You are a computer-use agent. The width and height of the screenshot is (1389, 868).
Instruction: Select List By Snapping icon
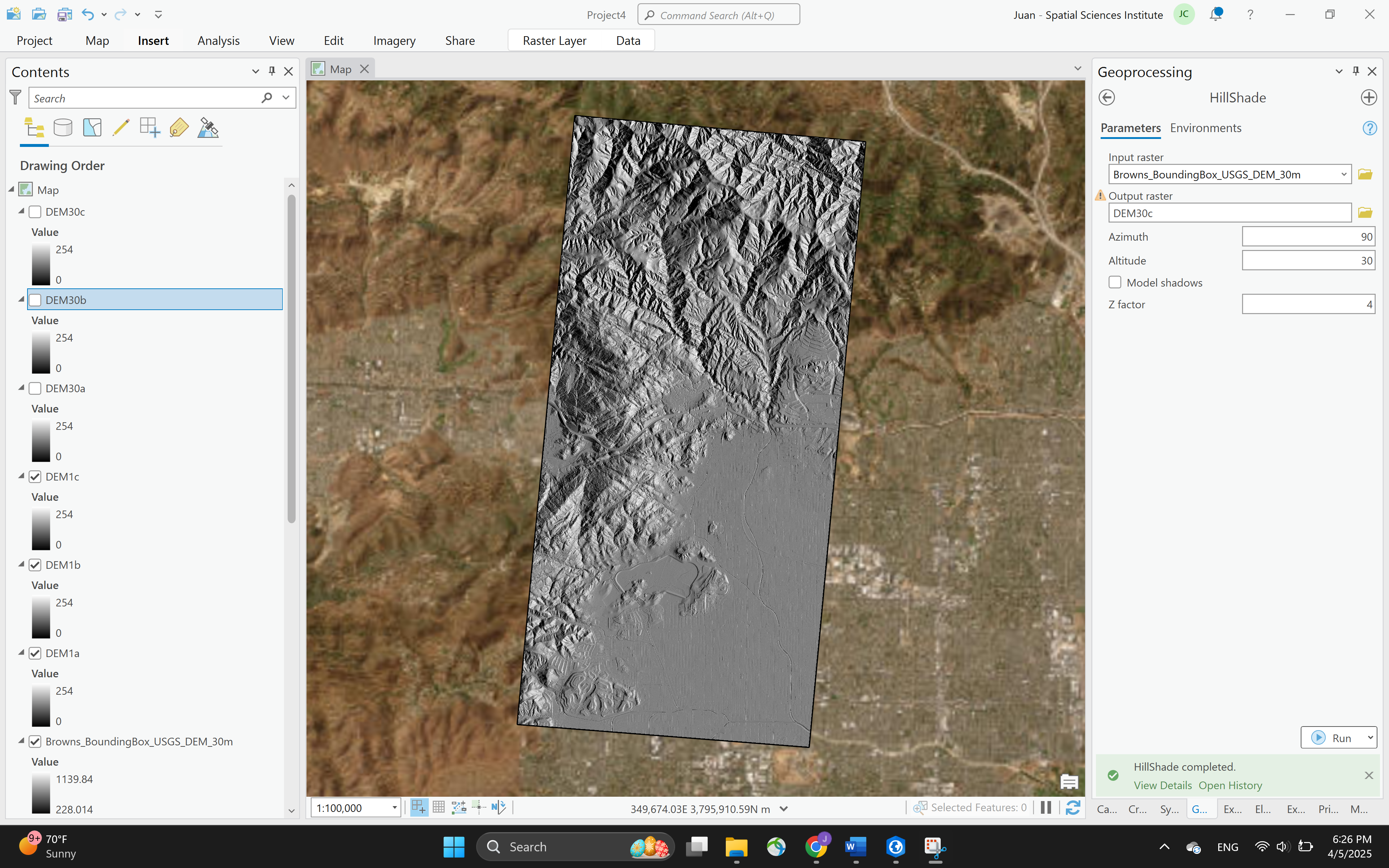[x=150, y=127]
